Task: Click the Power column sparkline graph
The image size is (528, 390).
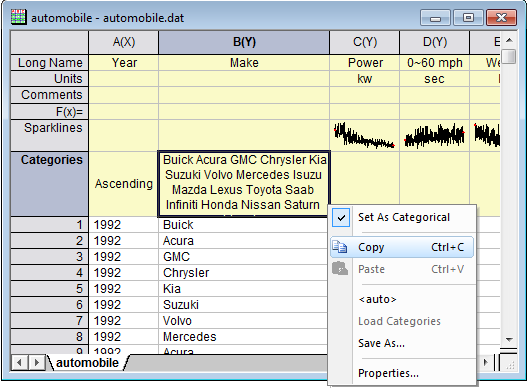Action: 364,135
